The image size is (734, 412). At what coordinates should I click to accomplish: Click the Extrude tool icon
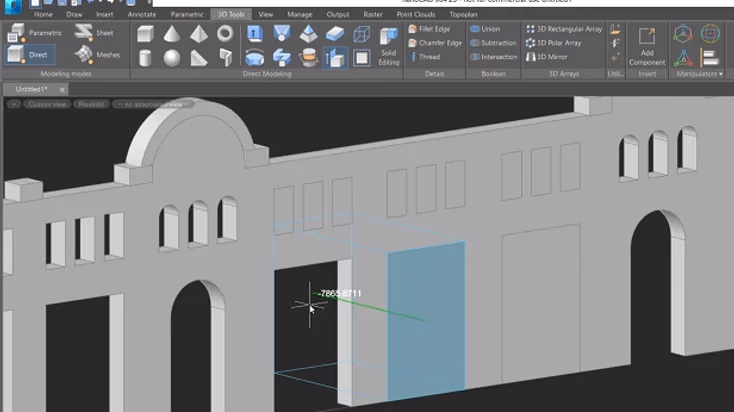coord(255,34)
